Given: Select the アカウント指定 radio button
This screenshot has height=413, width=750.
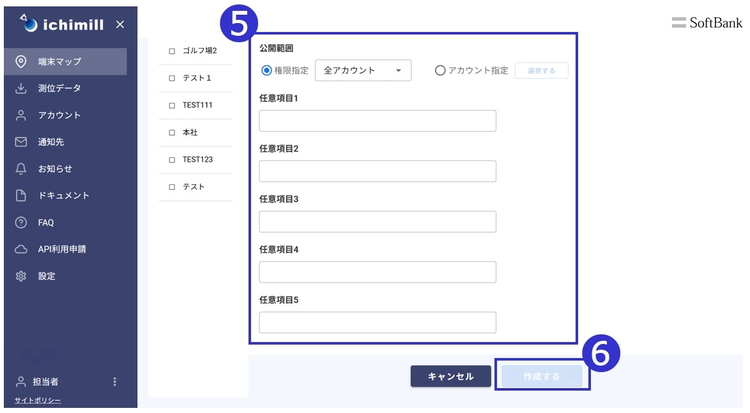Looking at the screenshot, I should click(x=440, y=71).
